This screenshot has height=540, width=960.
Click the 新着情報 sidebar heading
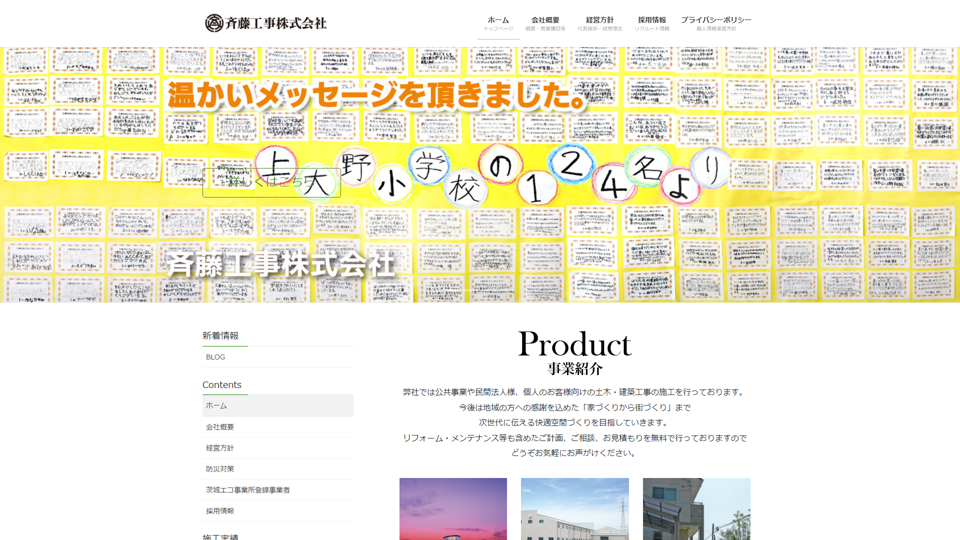[220, 336]
